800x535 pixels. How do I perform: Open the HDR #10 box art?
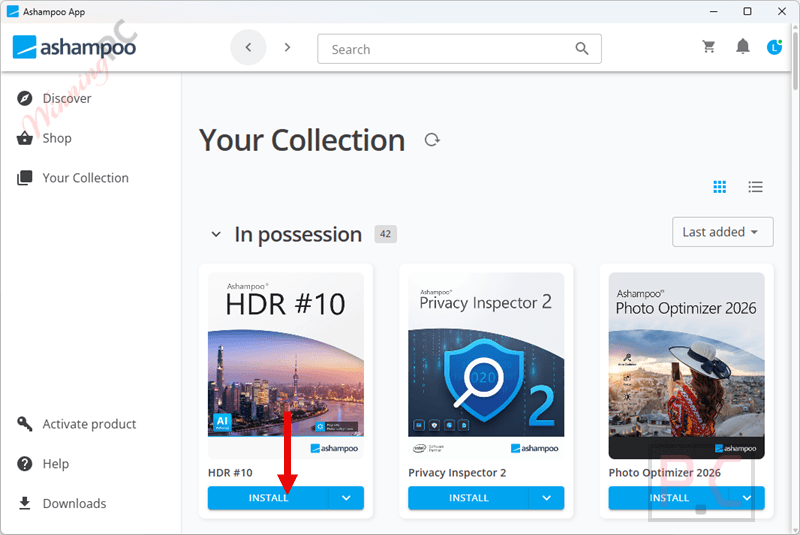coord(286,365)
